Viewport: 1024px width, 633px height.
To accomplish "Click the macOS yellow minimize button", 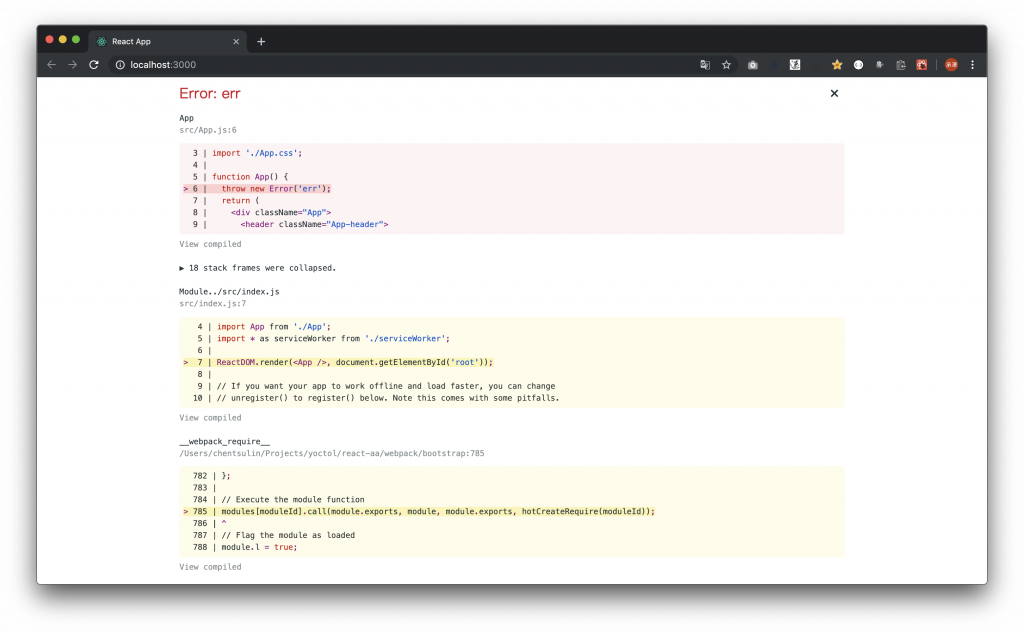I will [x=63, y=40].
